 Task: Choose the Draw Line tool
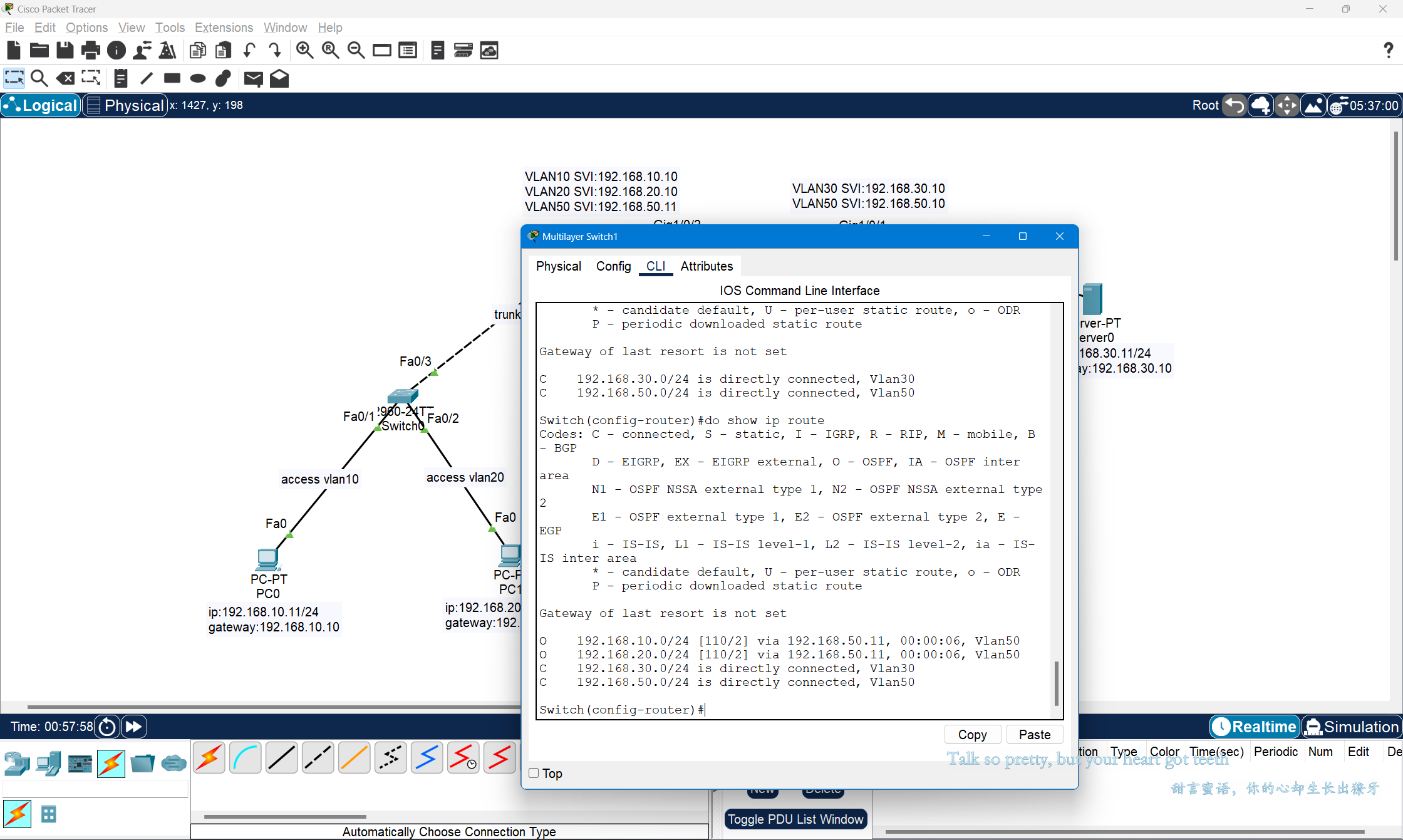pos(147,78)
